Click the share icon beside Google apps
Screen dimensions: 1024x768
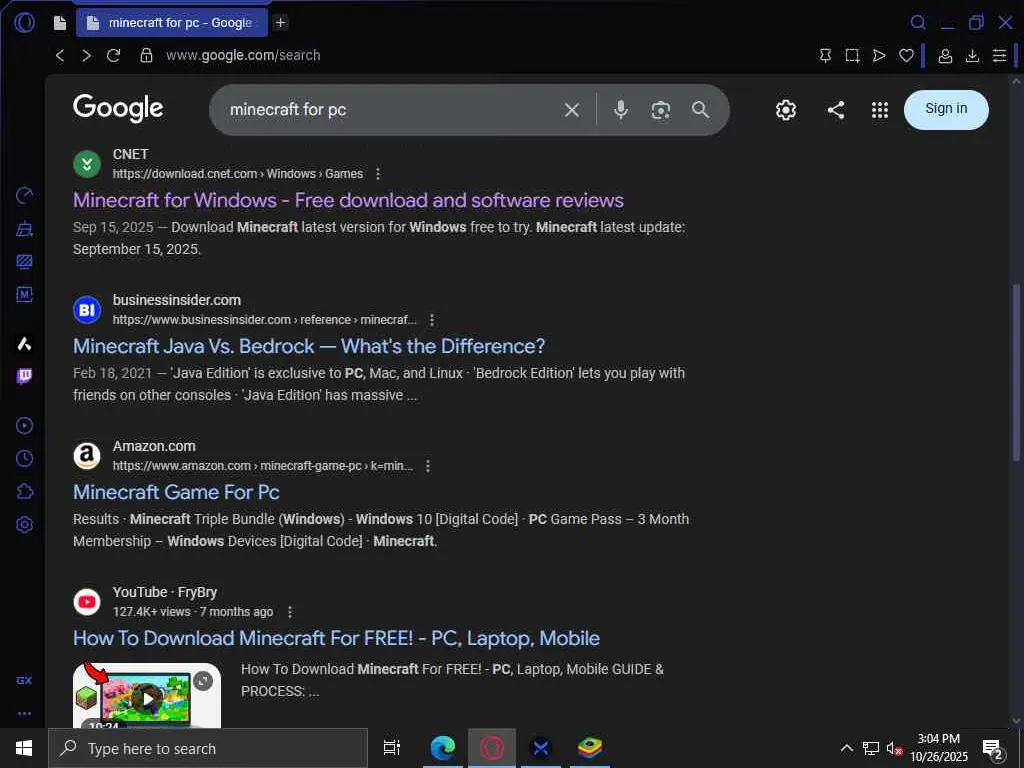pos(836,110)
